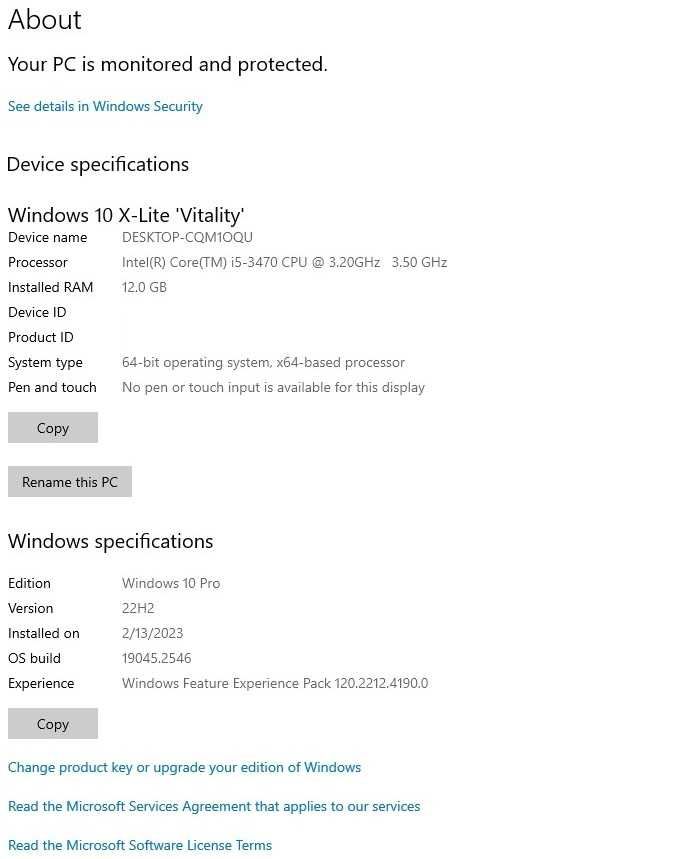696x859 pixels.
Task: Click the Experience label
Action: pos(41,684)
